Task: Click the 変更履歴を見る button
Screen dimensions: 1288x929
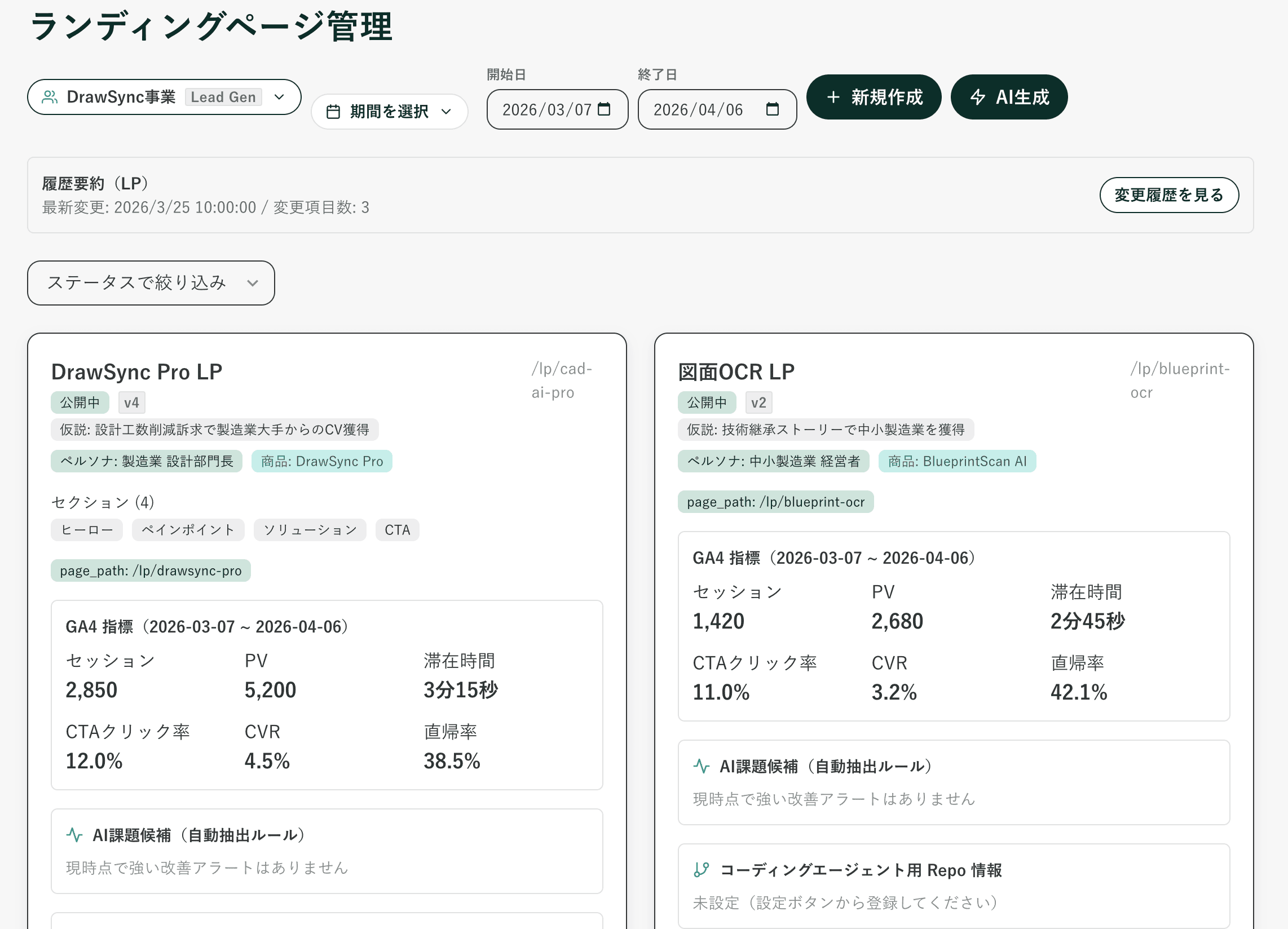Action: 1170,195
